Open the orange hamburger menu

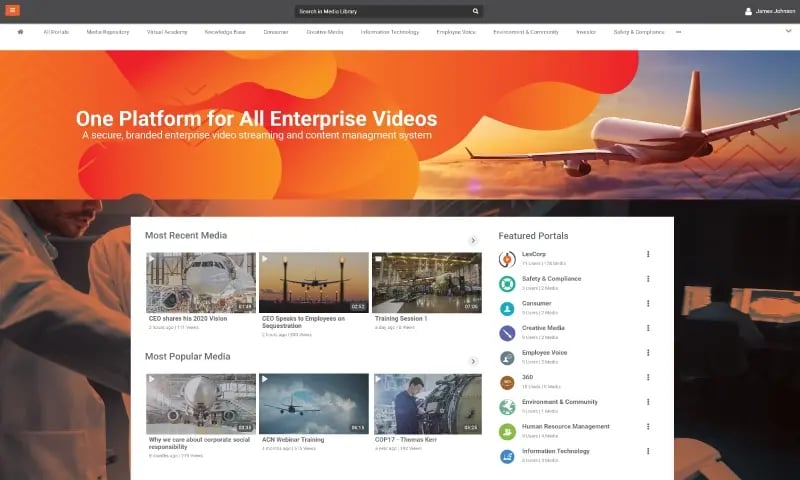[13, 11]
